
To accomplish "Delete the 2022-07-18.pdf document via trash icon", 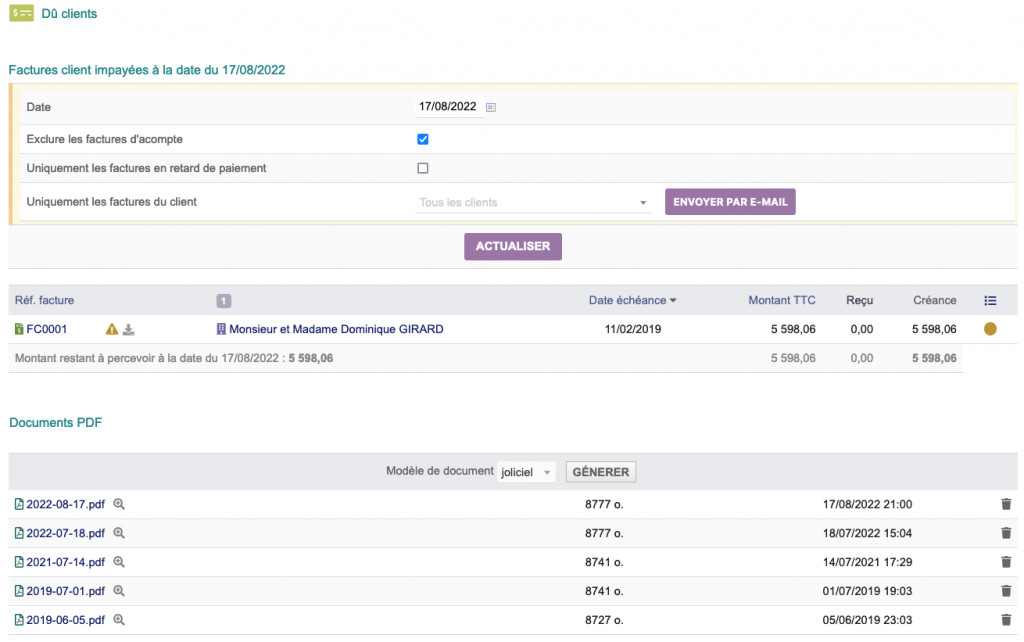I will [x=1006, y=534].
